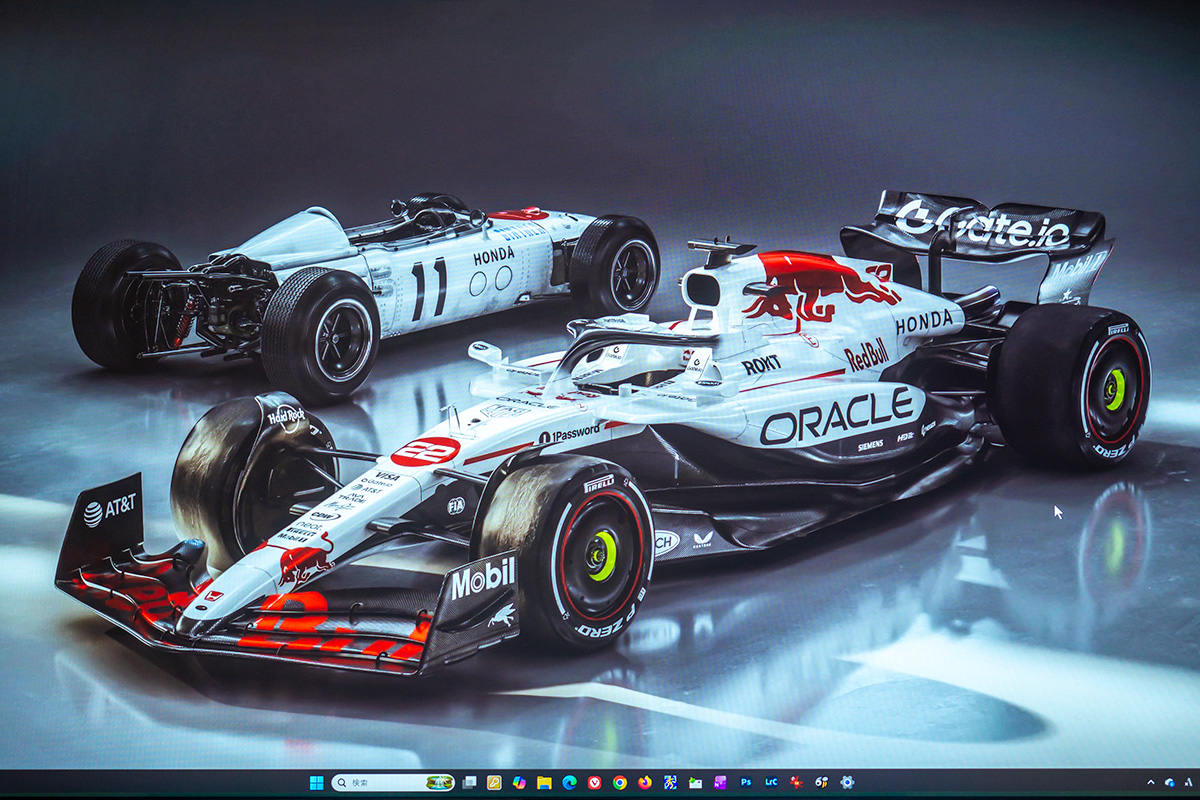Click the search highlight image in search box

439,782
